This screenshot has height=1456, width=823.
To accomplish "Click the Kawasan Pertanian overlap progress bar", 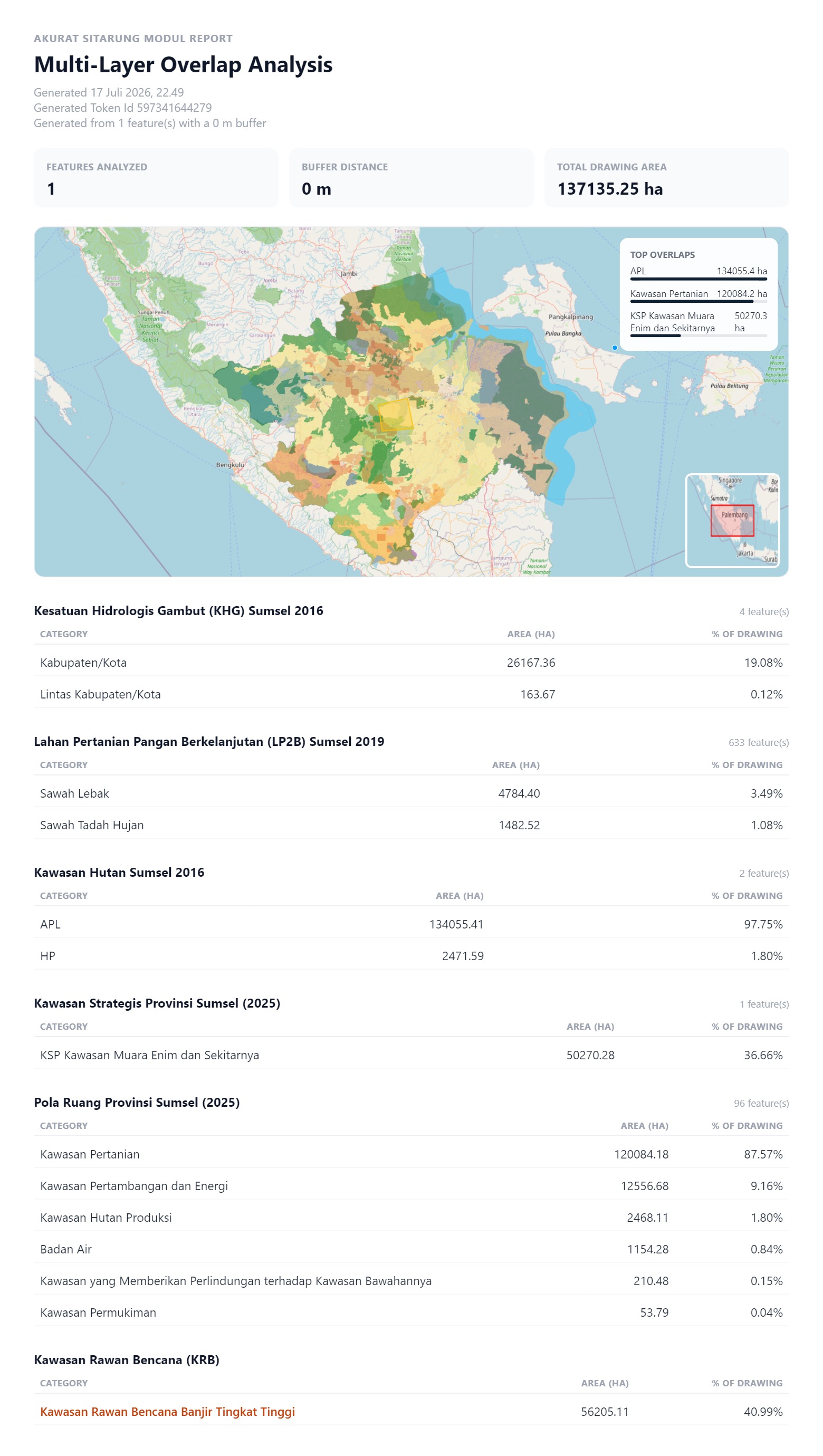I will [x=698, y=301].
